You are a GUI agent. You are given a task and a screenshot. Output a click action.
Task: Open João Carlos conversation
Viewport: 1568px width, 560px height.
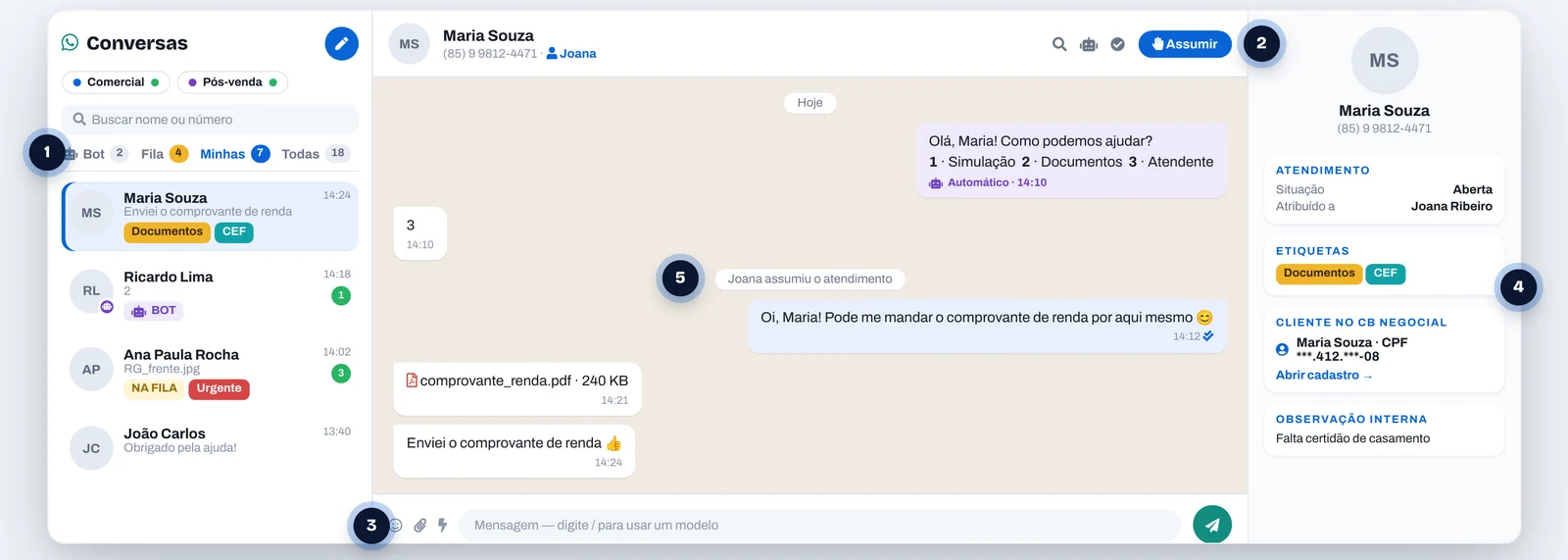pyautogui.click(x=210, y=447)
